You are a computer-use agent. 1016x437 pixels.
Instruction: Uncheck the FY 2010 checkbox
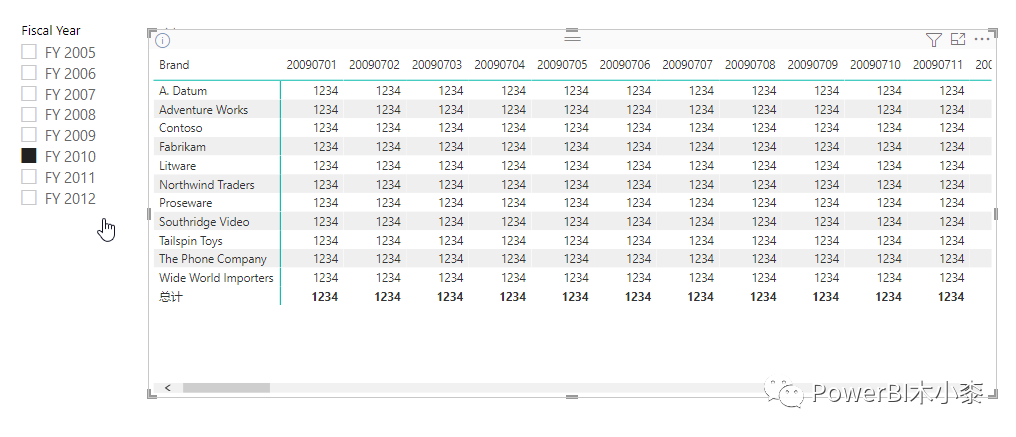point(29,156)
